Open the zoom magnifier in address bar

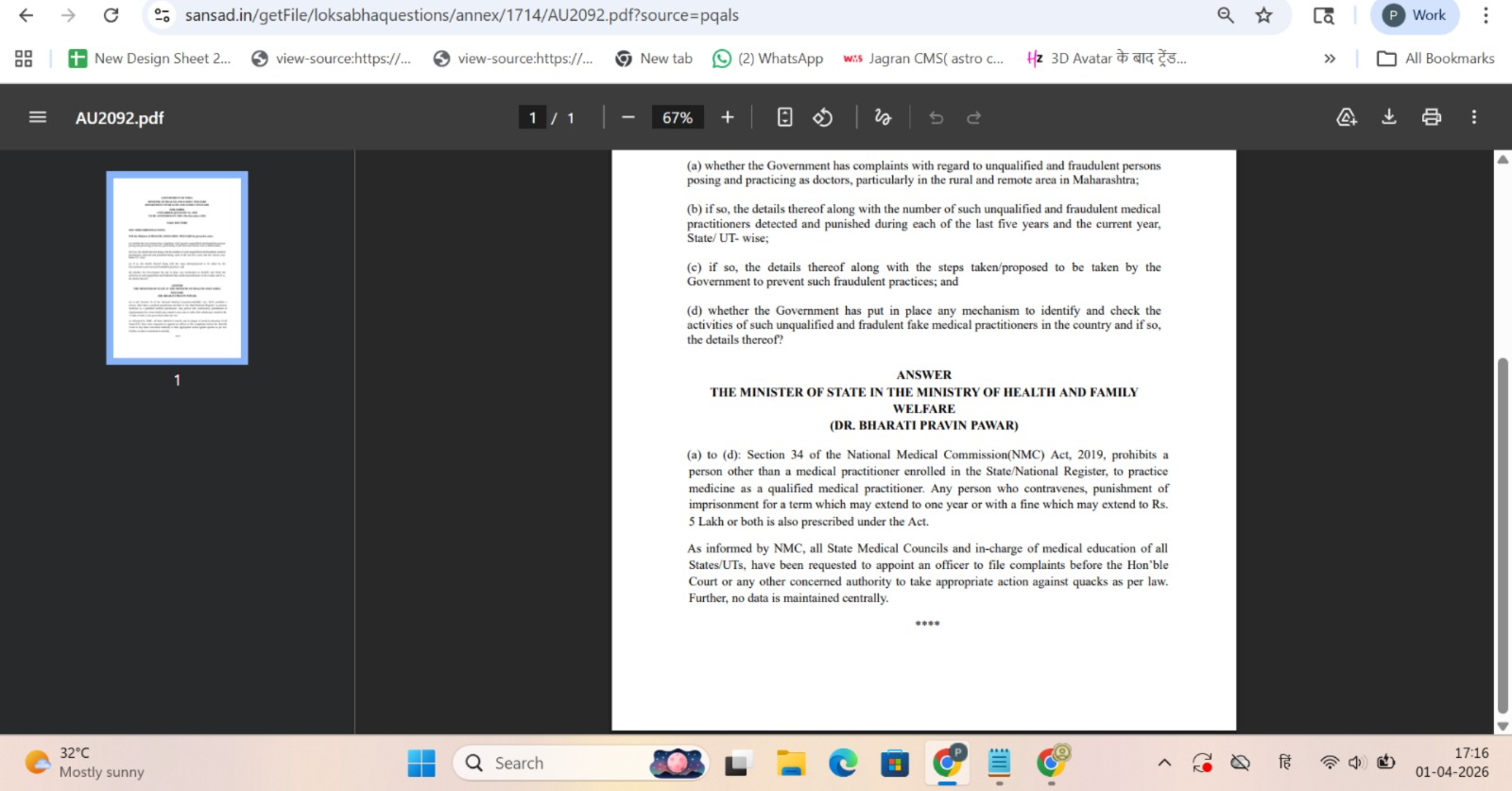1226,15
